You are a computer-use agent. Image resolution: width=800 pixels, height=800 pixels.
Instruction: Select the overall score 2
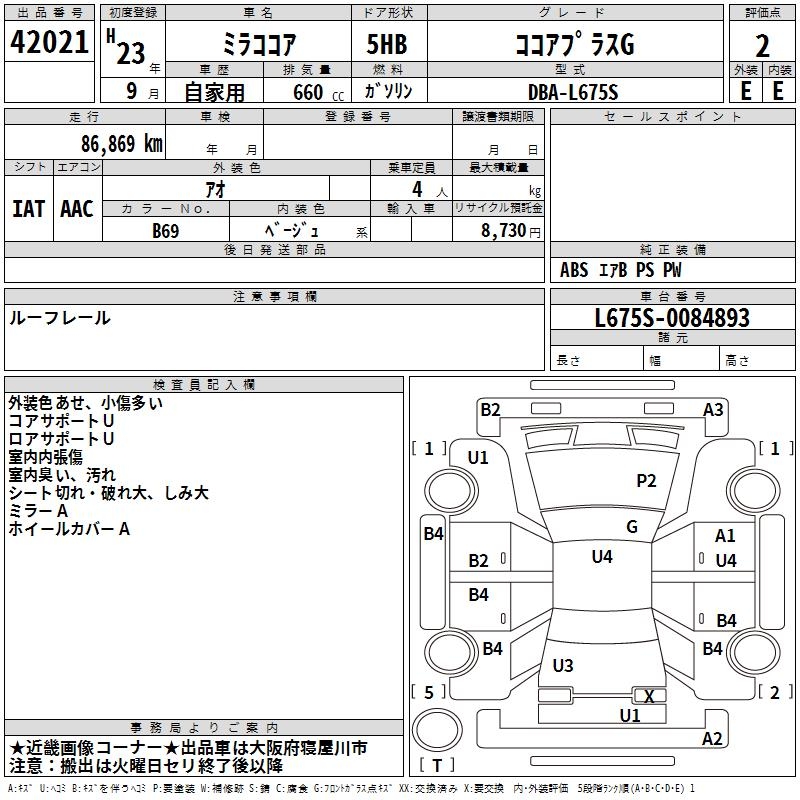[x=762, y=46]
